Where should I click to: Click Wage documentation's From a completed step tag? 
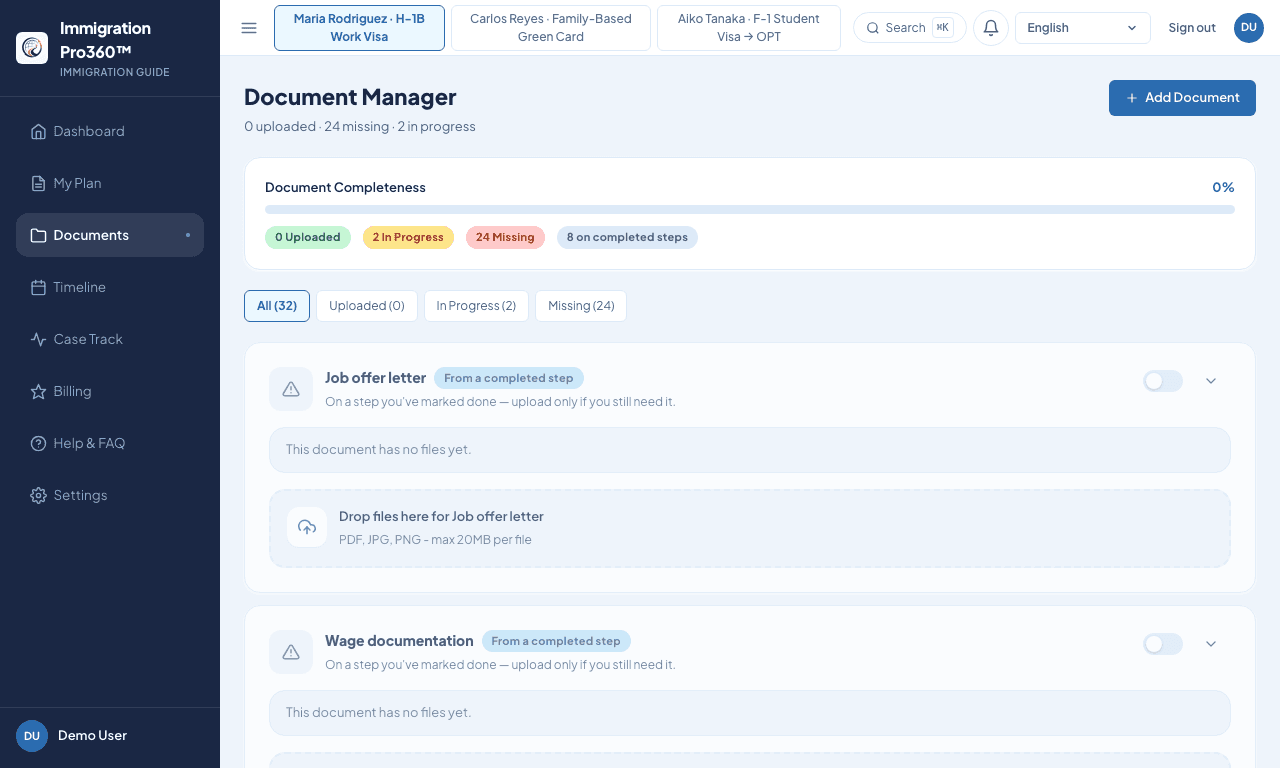[x=556, y=641]
